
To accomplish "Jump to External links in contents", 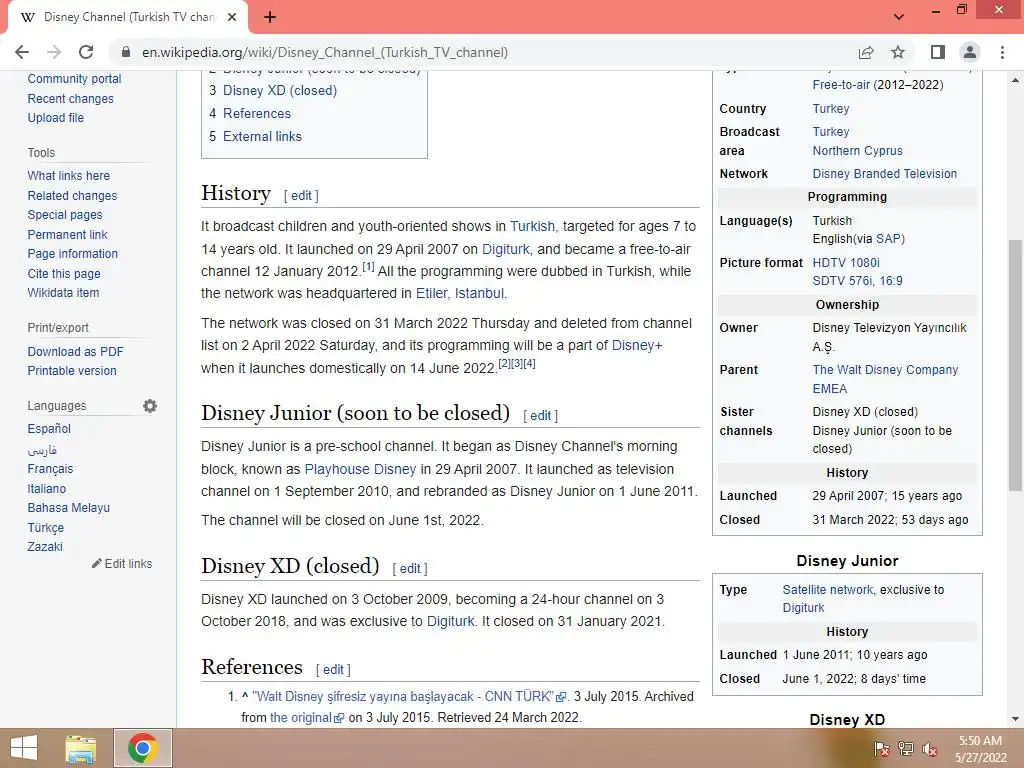I will 262,136.
